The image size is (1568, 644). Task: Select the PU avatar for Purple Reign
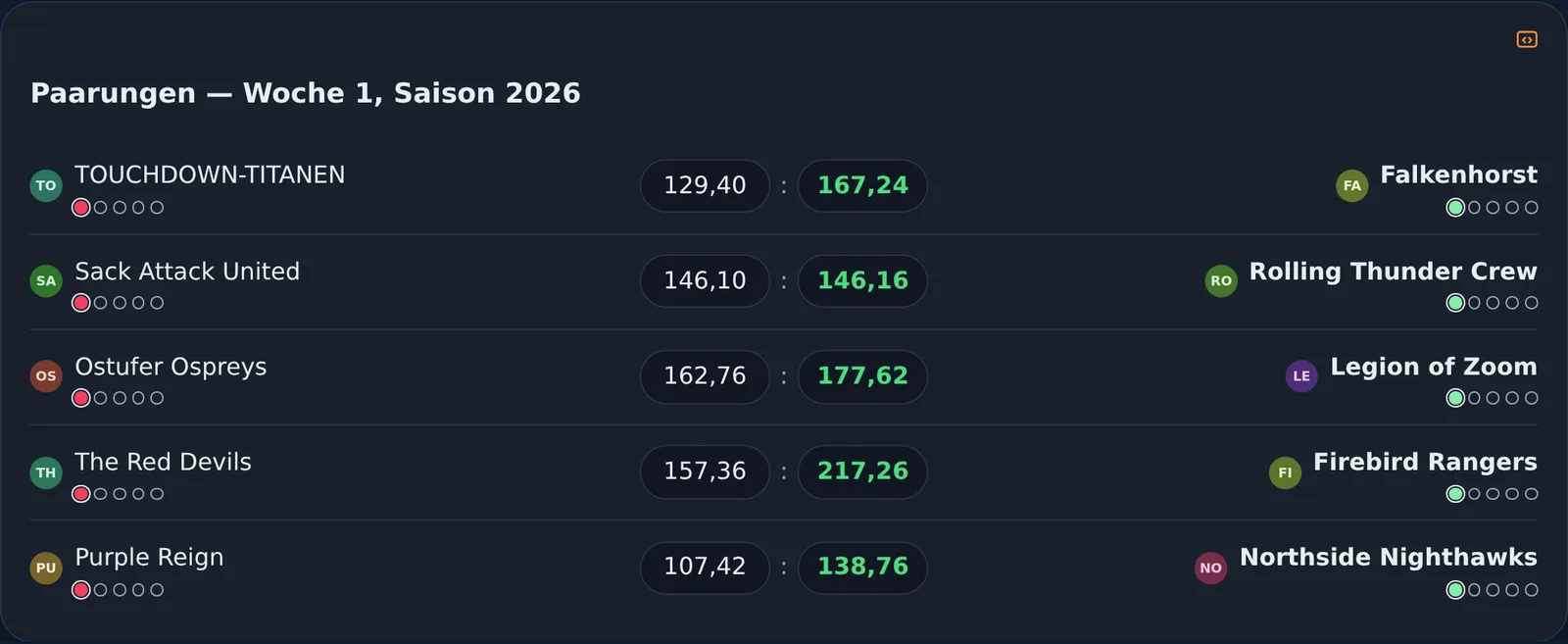pyautogui.click(x=46, y=568)
